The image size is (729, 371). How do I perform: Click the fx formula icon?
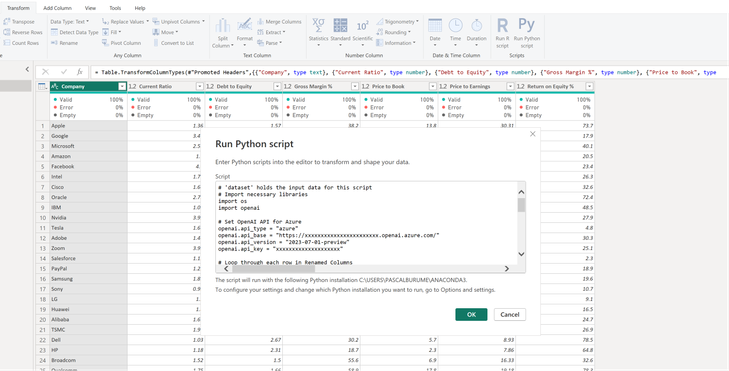point(80,72)
